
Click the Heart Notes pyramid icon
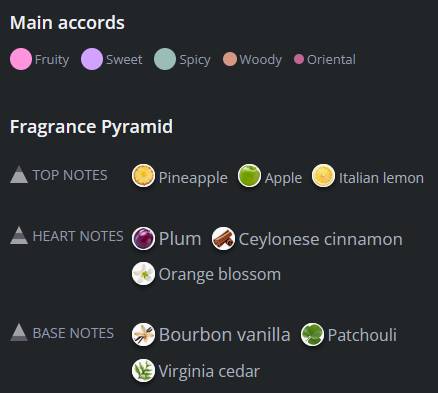[19, 235]
